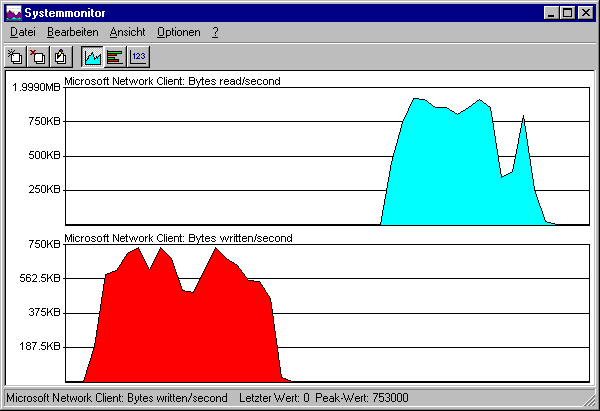Screen dimensions: 600x411
Task: Click the Edit item toolbar icon
Action: click(61, 57)
